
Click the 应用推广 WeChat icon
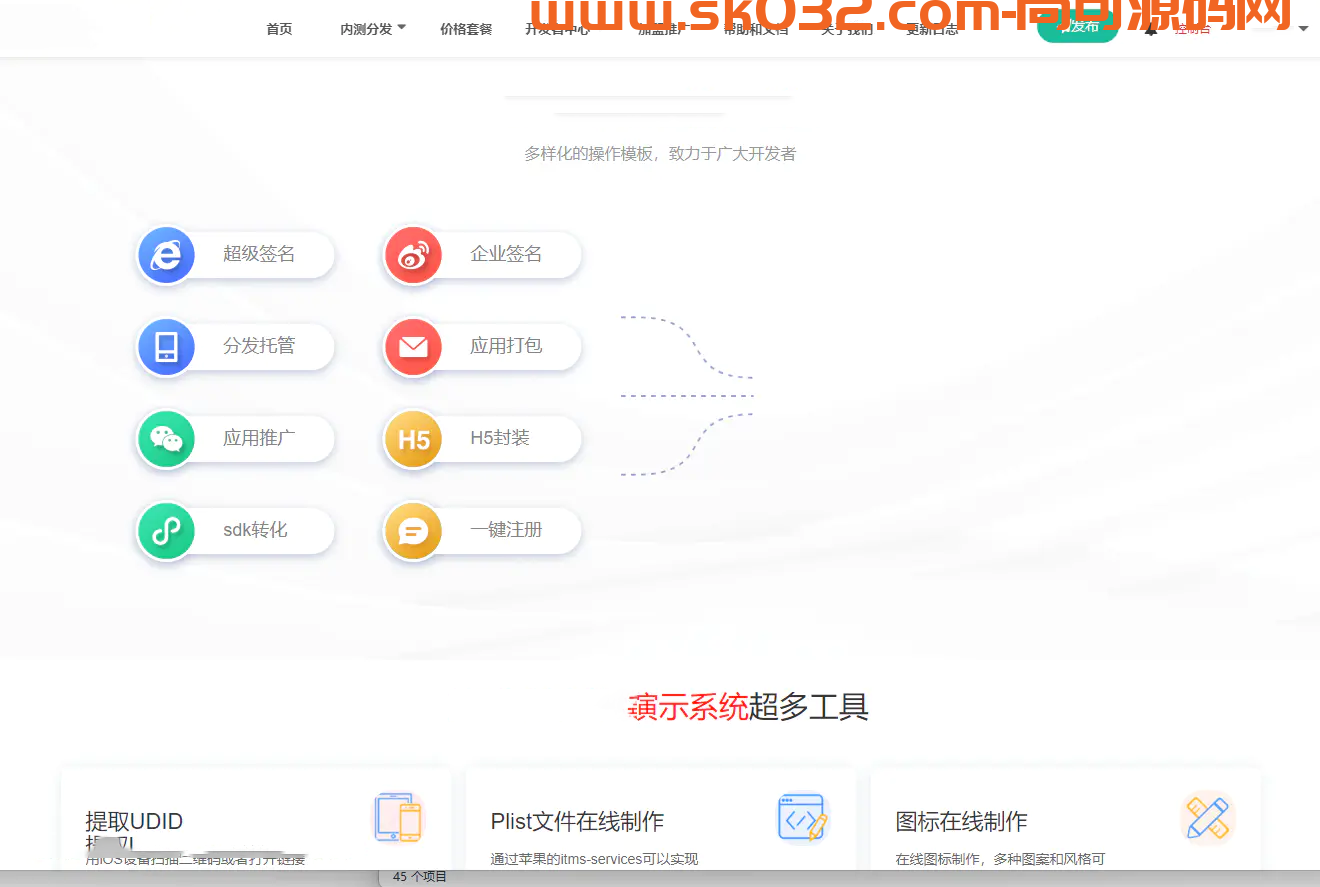[166, 439]
